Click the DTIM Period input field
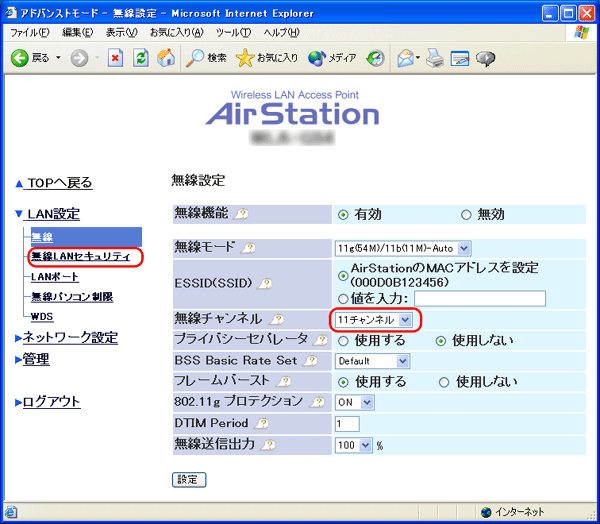 click(347, 424)
